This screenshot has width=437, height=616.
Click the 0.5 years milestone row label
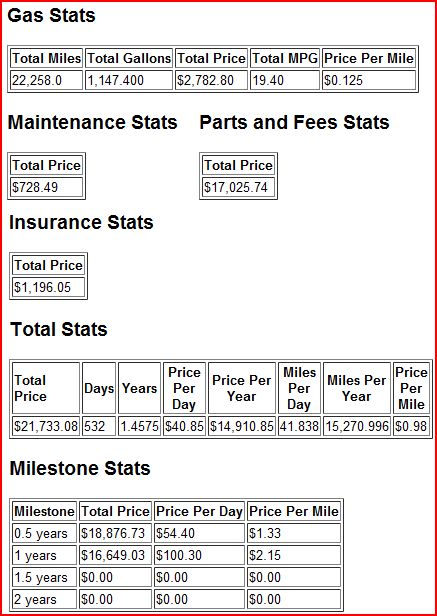pos(44,534)
